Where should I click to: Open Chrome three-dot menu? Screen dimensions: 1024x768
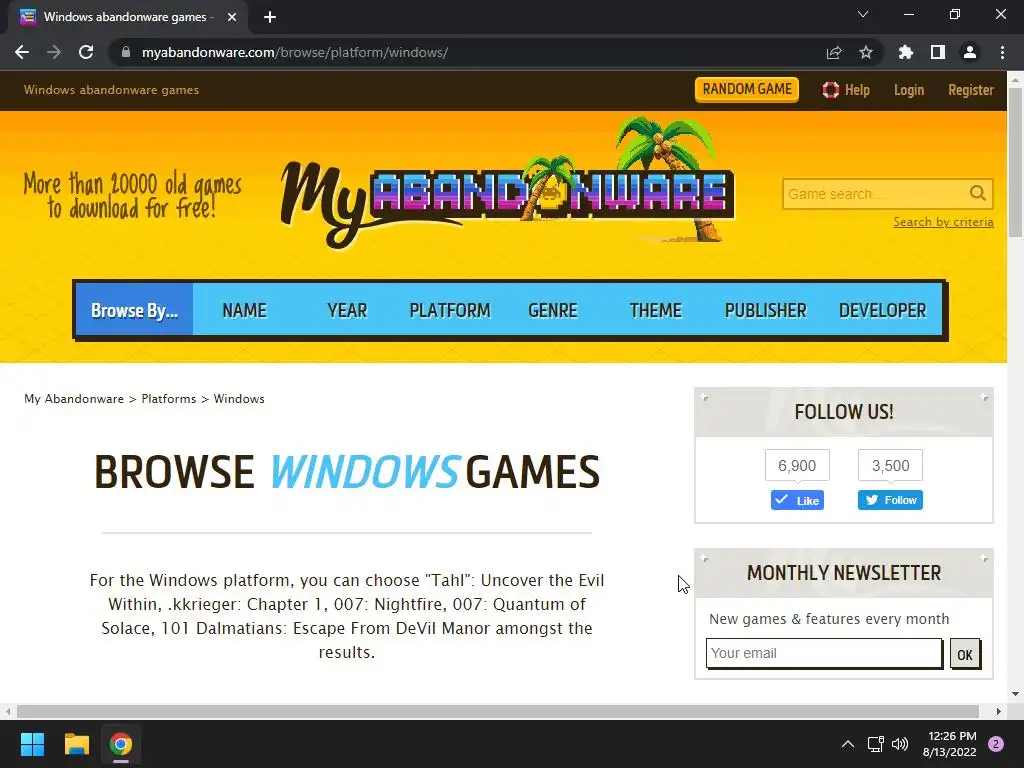(x=1002, y=52)
